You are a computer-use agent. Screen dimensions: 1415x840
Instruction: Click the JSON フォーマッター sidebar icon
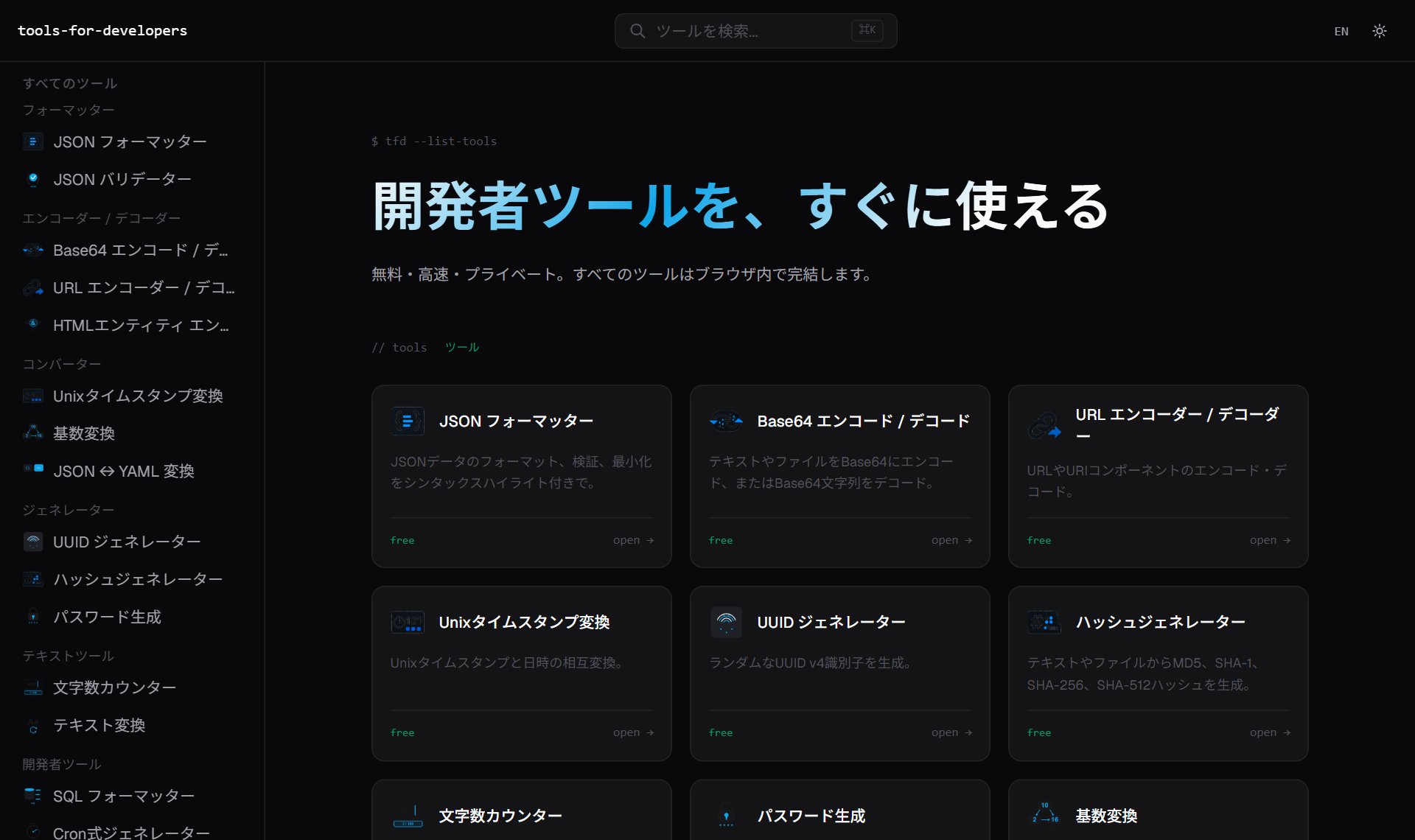click(33, 141)
